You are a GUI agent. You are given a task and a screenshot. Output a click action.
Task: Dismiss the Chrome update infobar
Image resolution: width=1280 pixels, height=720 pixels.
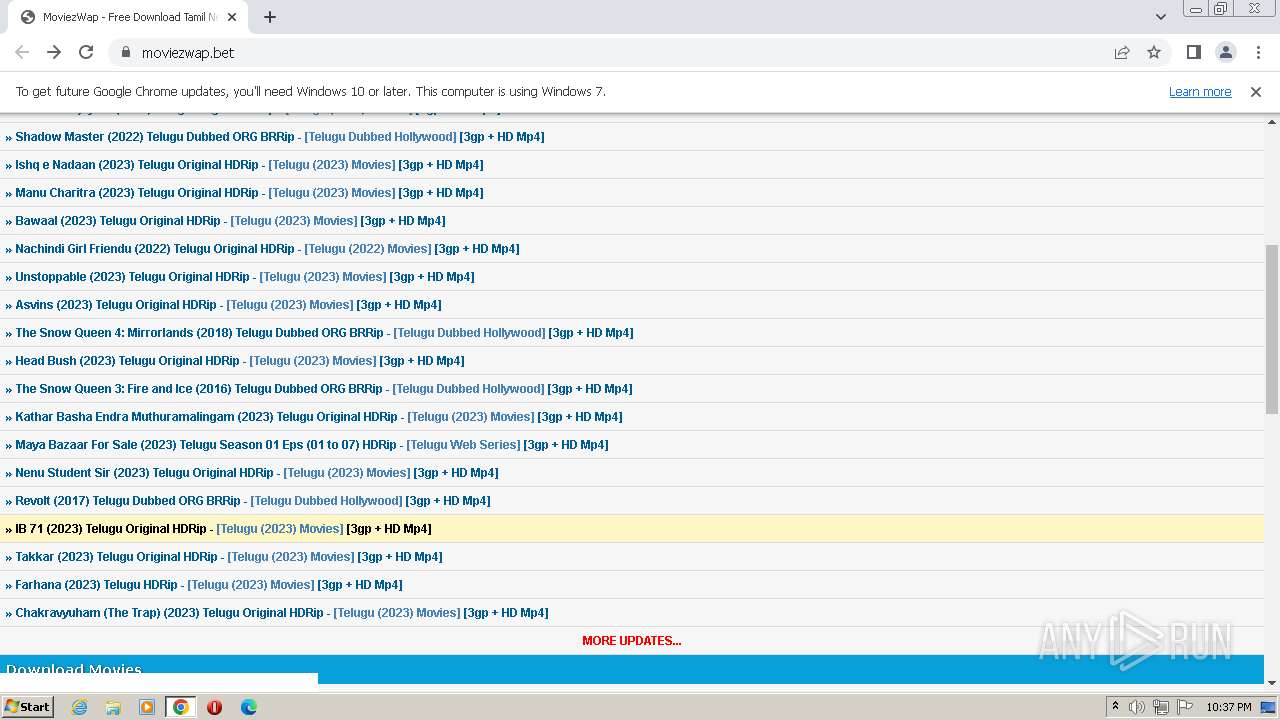pos(1256,91)
